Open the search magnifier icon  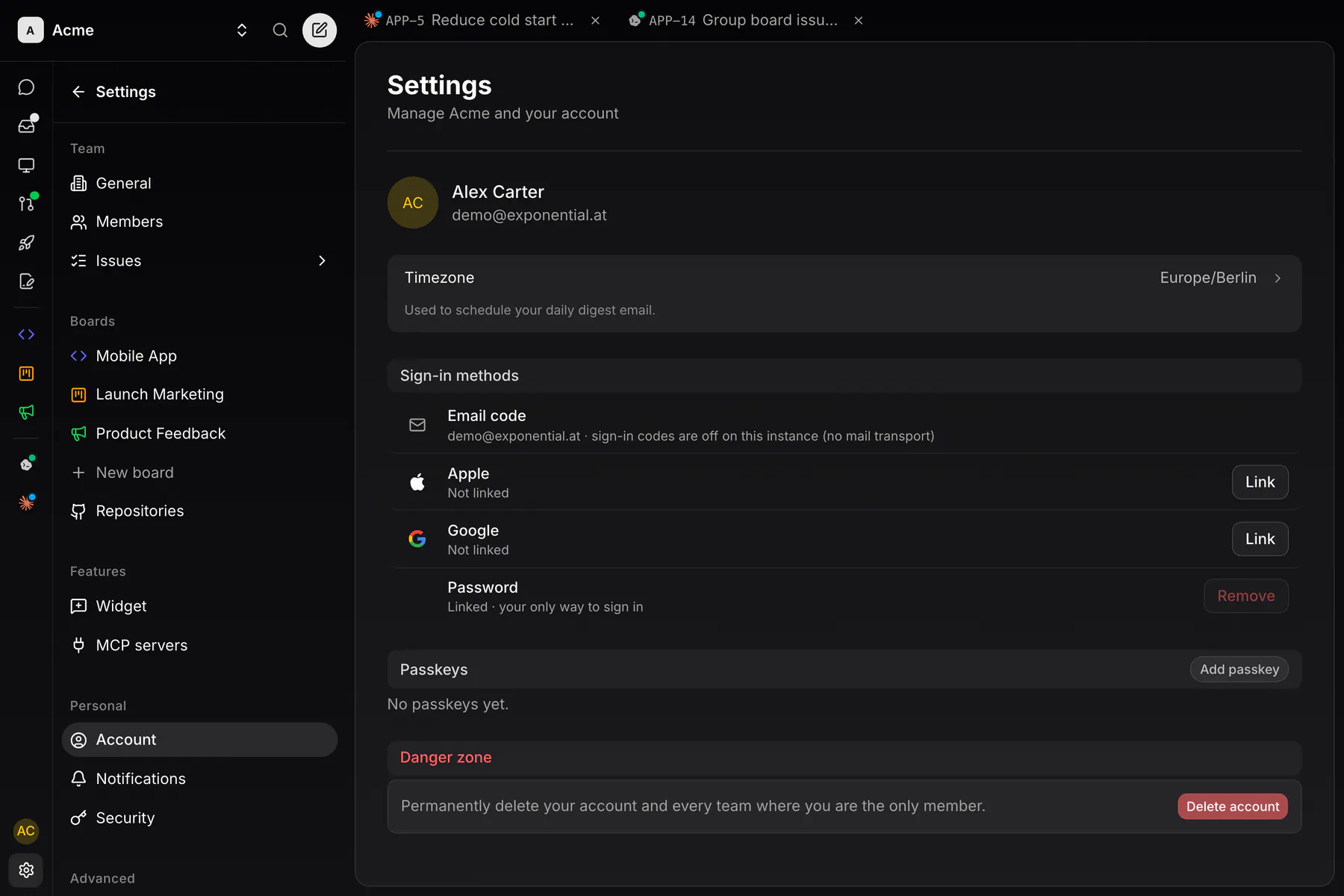[280, 30]
